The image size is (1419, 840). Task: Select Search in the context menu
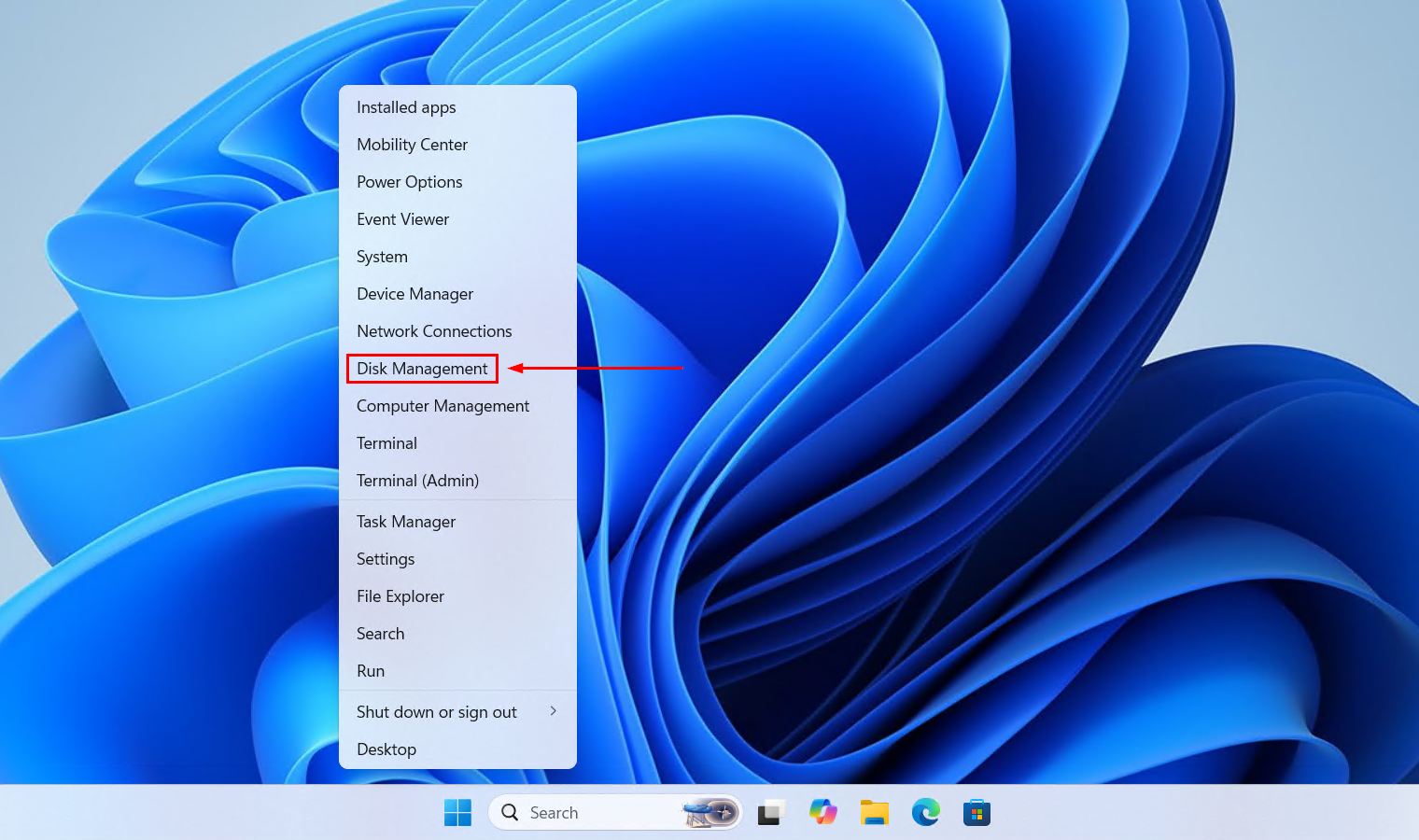pos(457,634)
